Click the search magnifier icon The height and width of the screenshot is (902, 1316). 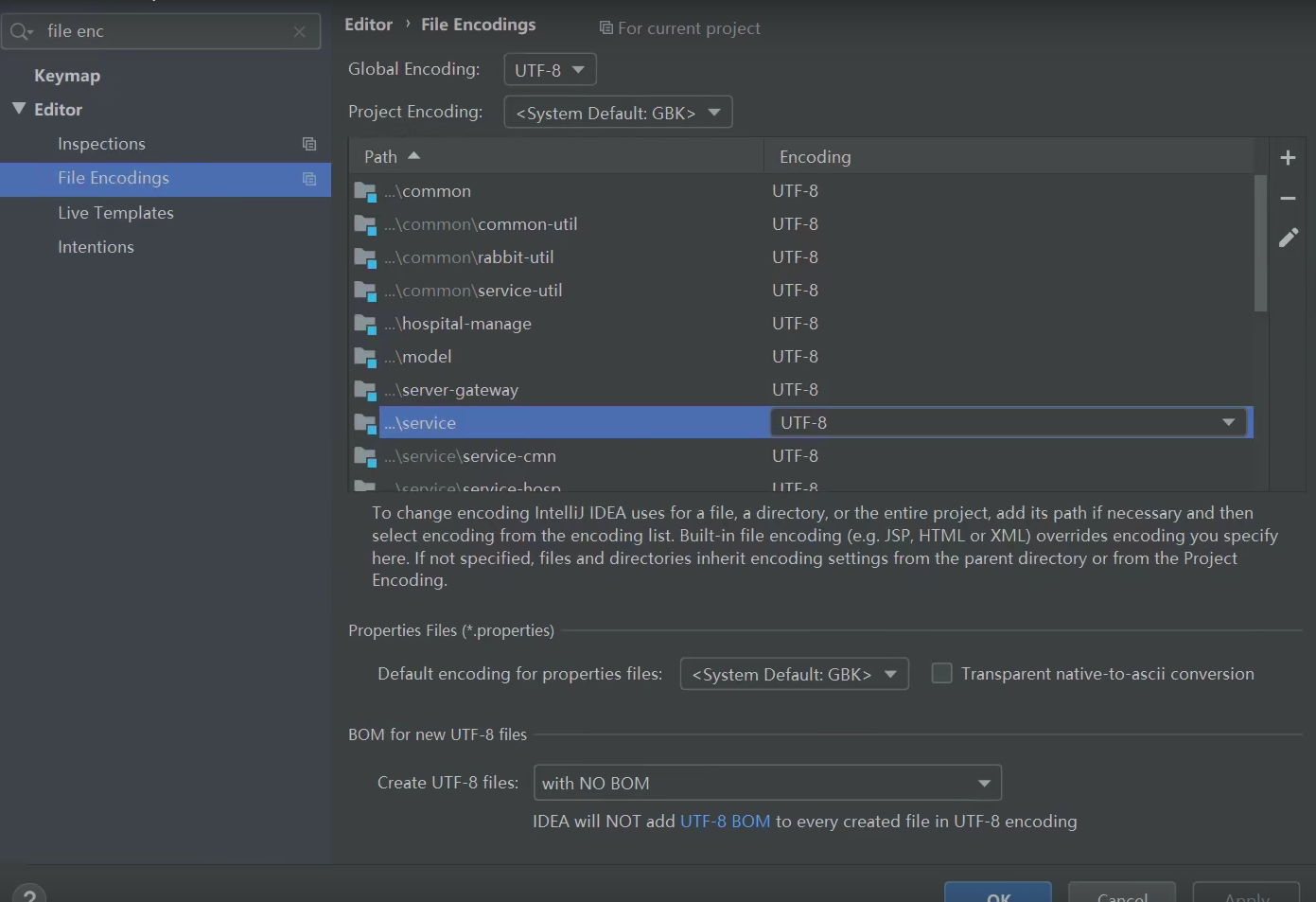[x=21, y=31]
